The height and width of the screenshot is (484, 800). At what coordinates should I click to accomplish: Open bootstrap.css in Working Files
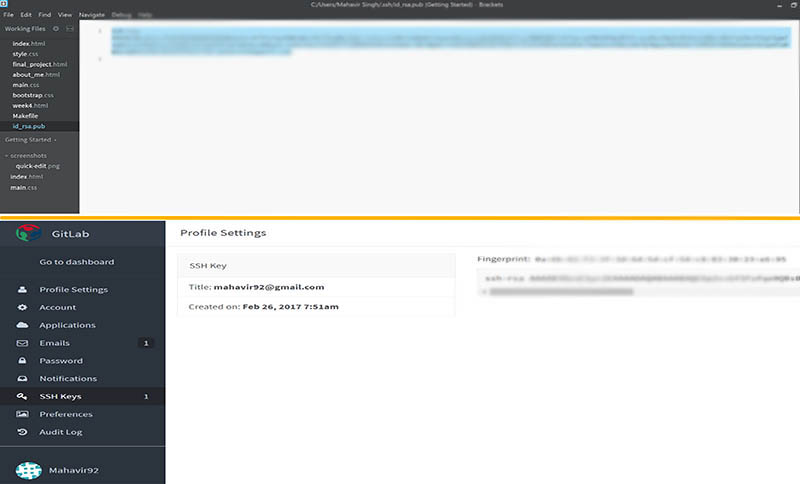[33, 95]
